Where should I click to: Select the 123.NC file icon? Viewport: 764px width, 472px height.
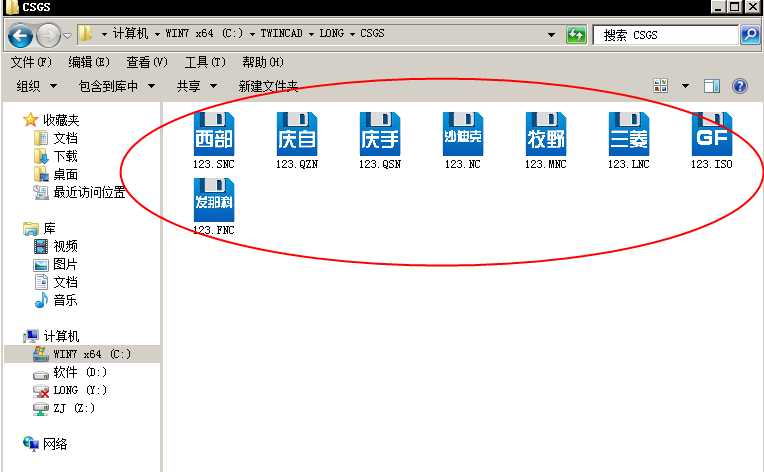click(x=462, y=134)
